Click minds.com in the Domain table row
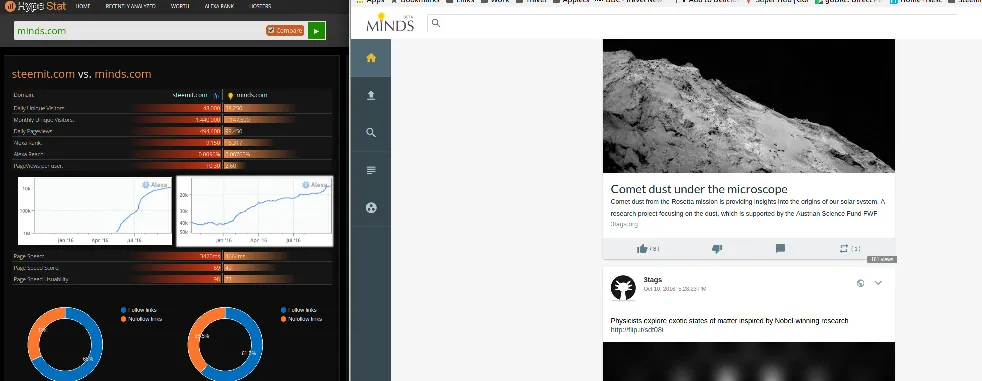This screenshot has width=982, height=381. [x=252, y=95]
